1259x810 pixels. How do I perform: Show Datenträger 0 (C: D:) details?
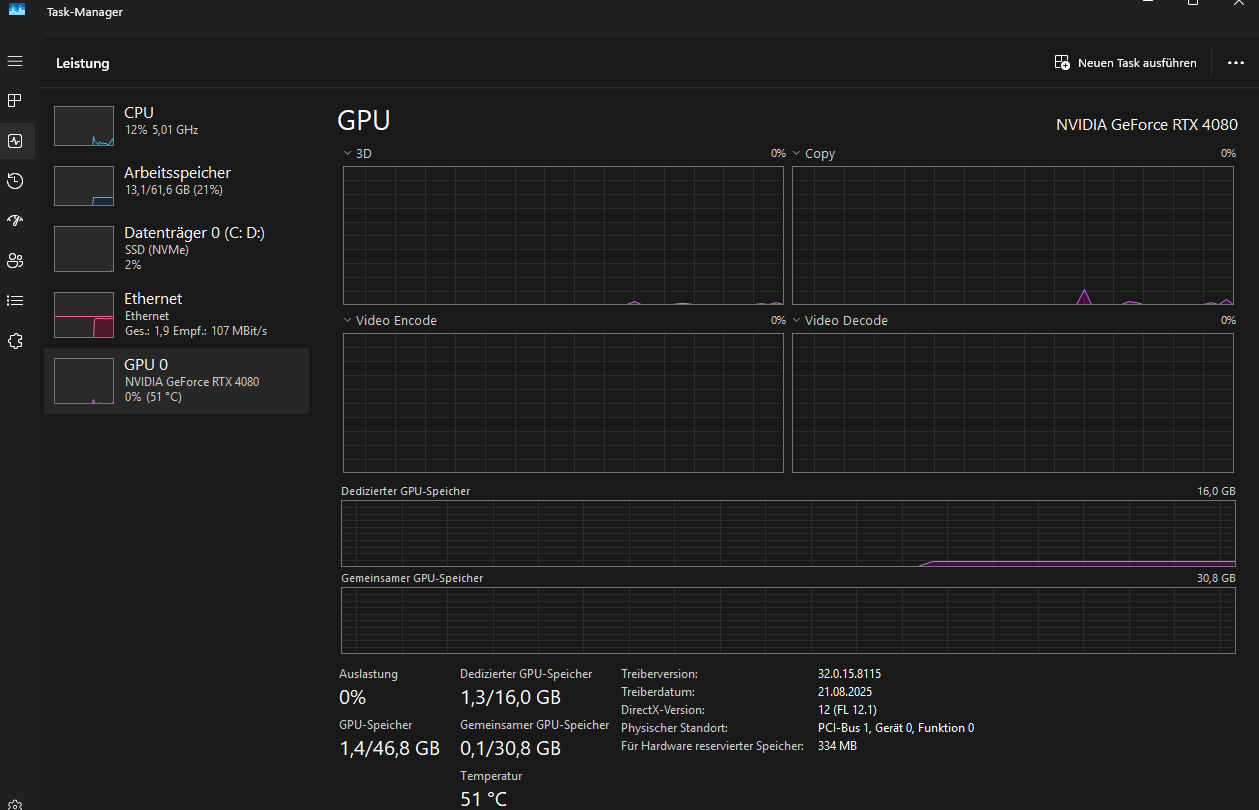click(x=176, y=247)
